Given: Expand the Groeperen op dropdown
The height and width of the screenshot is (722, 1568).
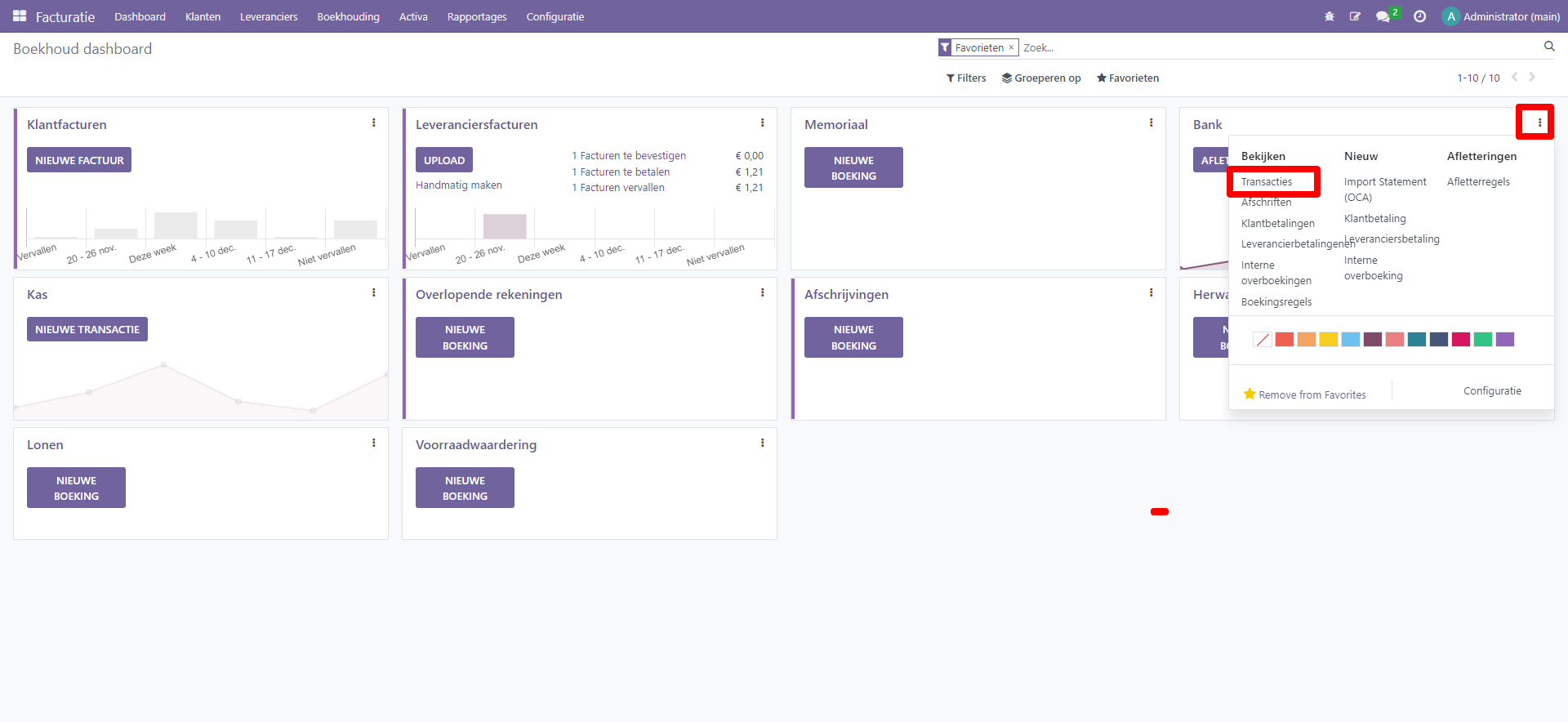Looking at the screenshot, I should coord(1041,78).
